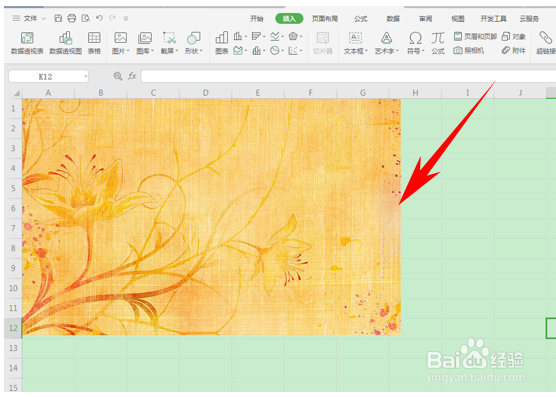
Task: Click the Redo arrow icon
Action: click(x=112, y=18)
